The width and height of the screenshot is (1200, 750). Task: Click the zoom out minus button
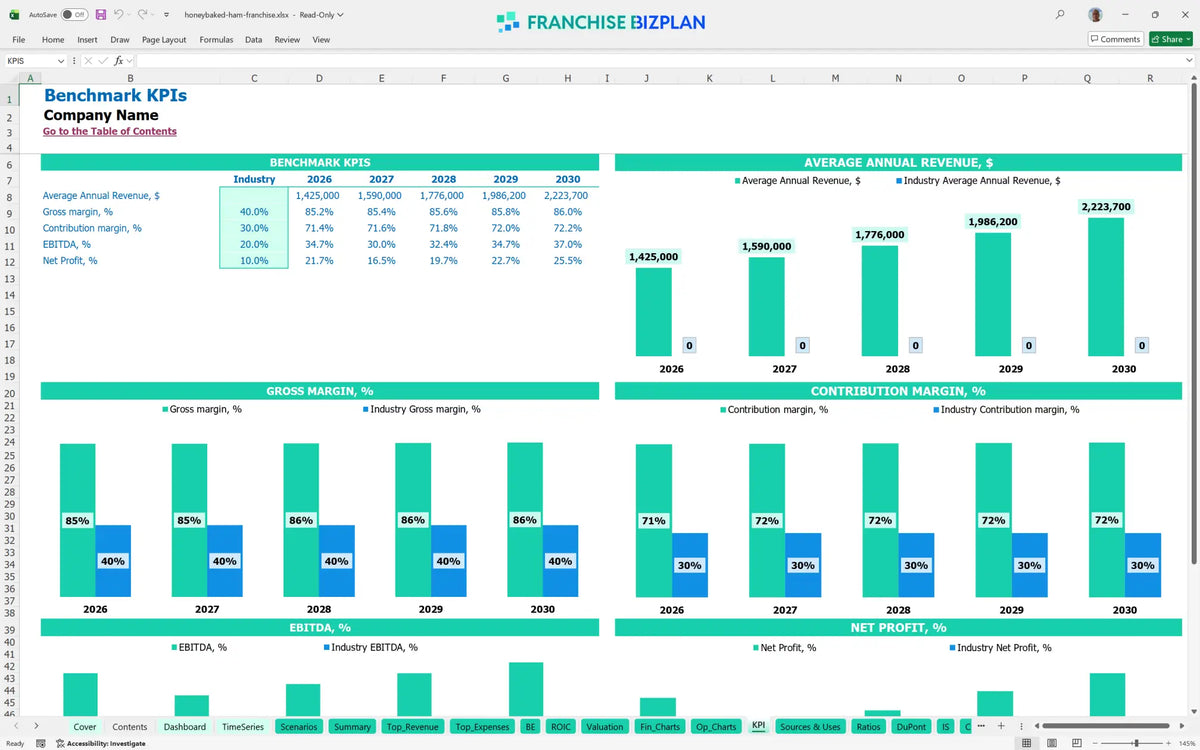pyautogui.click(x=1094, y=743)
